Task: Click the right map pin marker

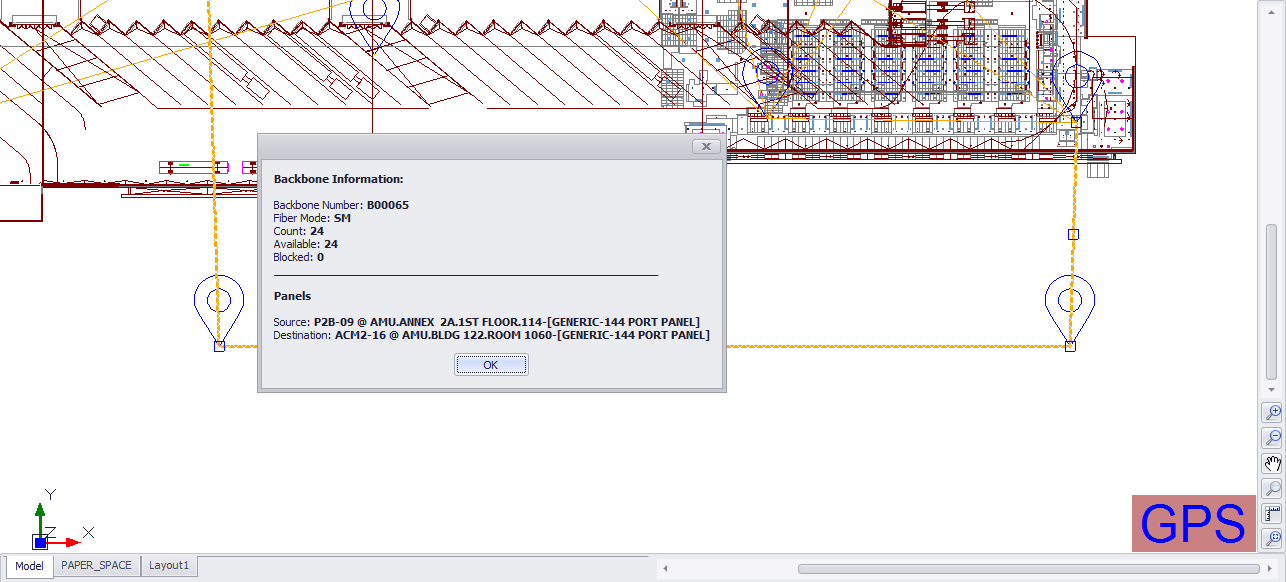Action: coord(1070,311)
